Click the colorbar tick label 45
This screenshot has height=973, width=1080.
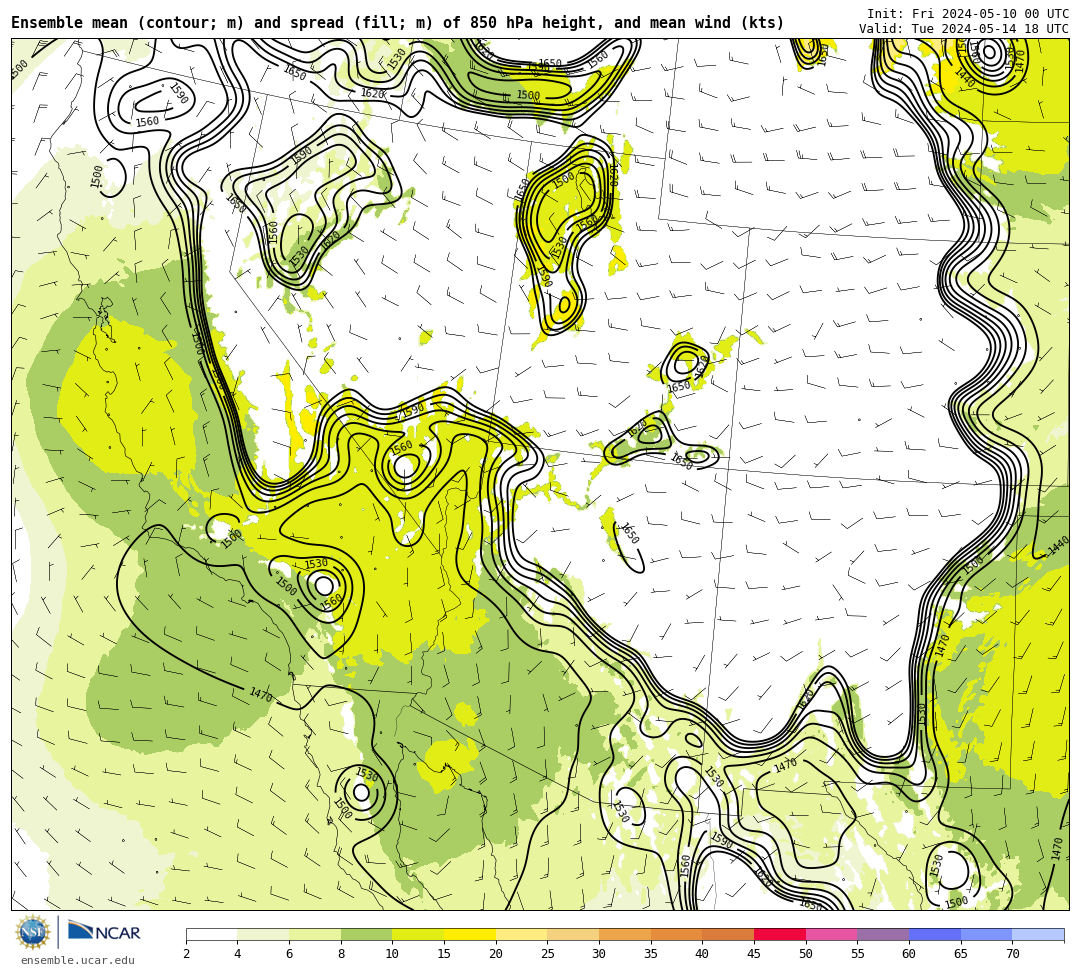pos(754,954)
